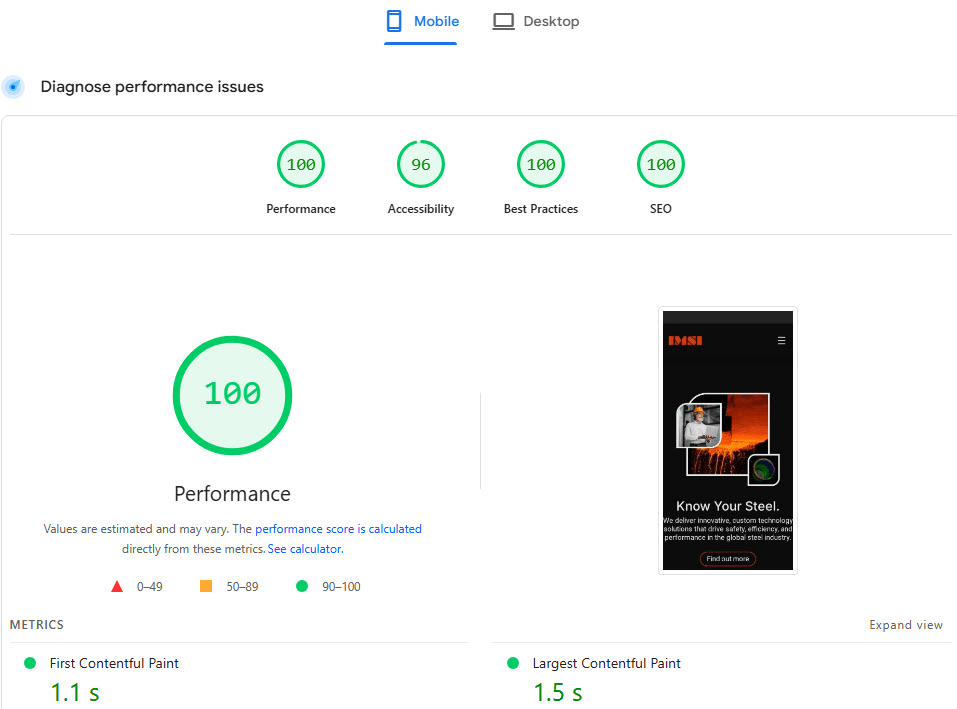The width and height of the screenshot is (957, 709).
Task: Click the SEO score gauge
Action: pyautogui.click(x=660, y=164)
